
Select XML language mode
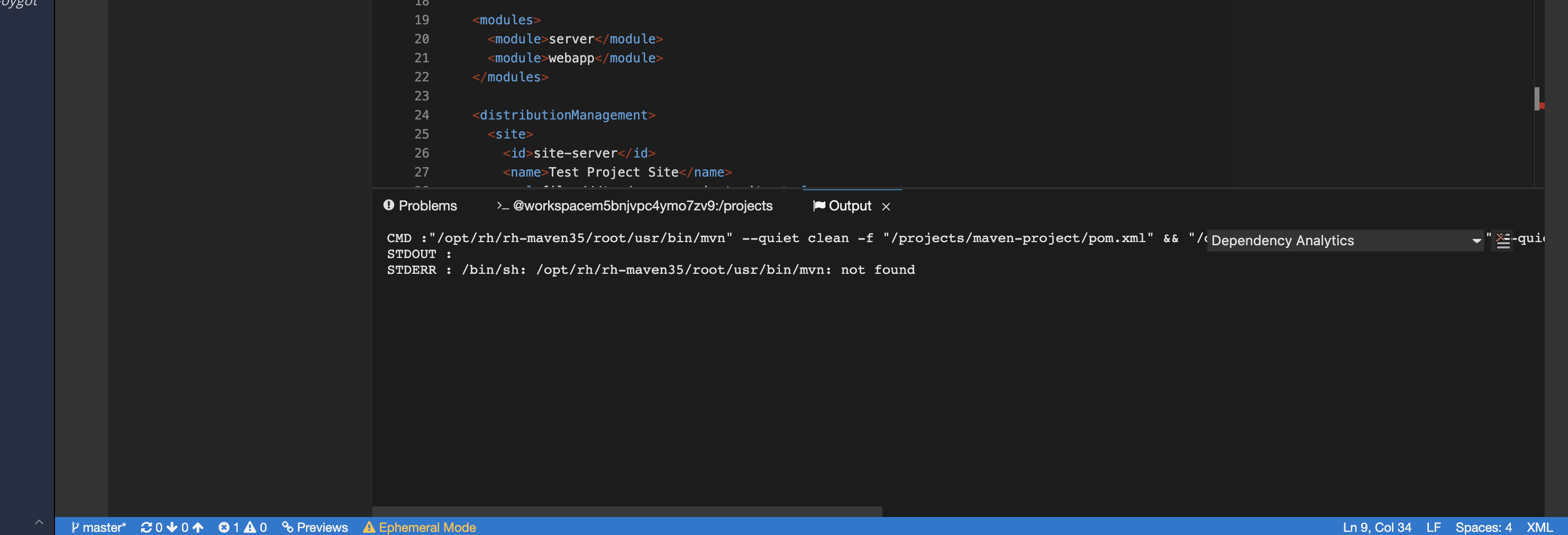[x=1539, y=527]
